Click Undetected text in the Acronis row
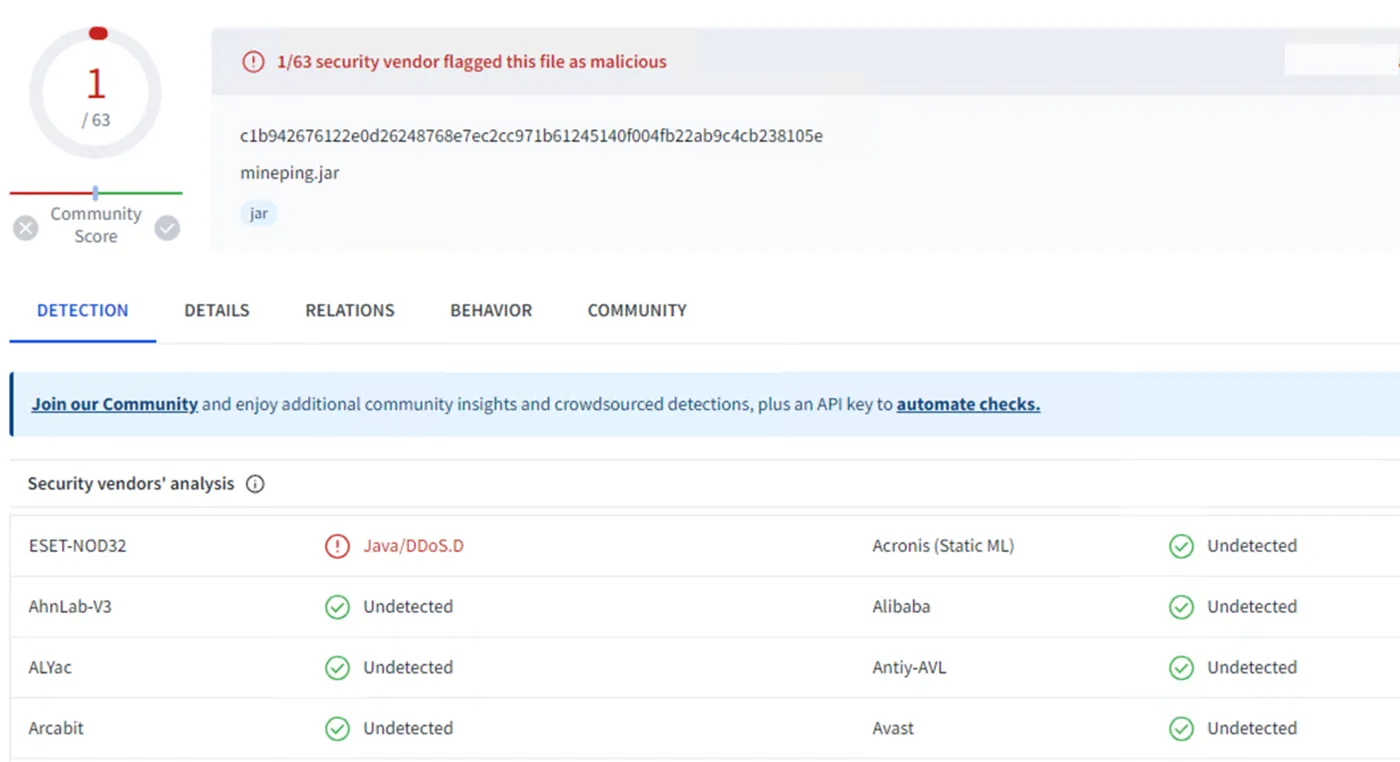 point(1252,546)
